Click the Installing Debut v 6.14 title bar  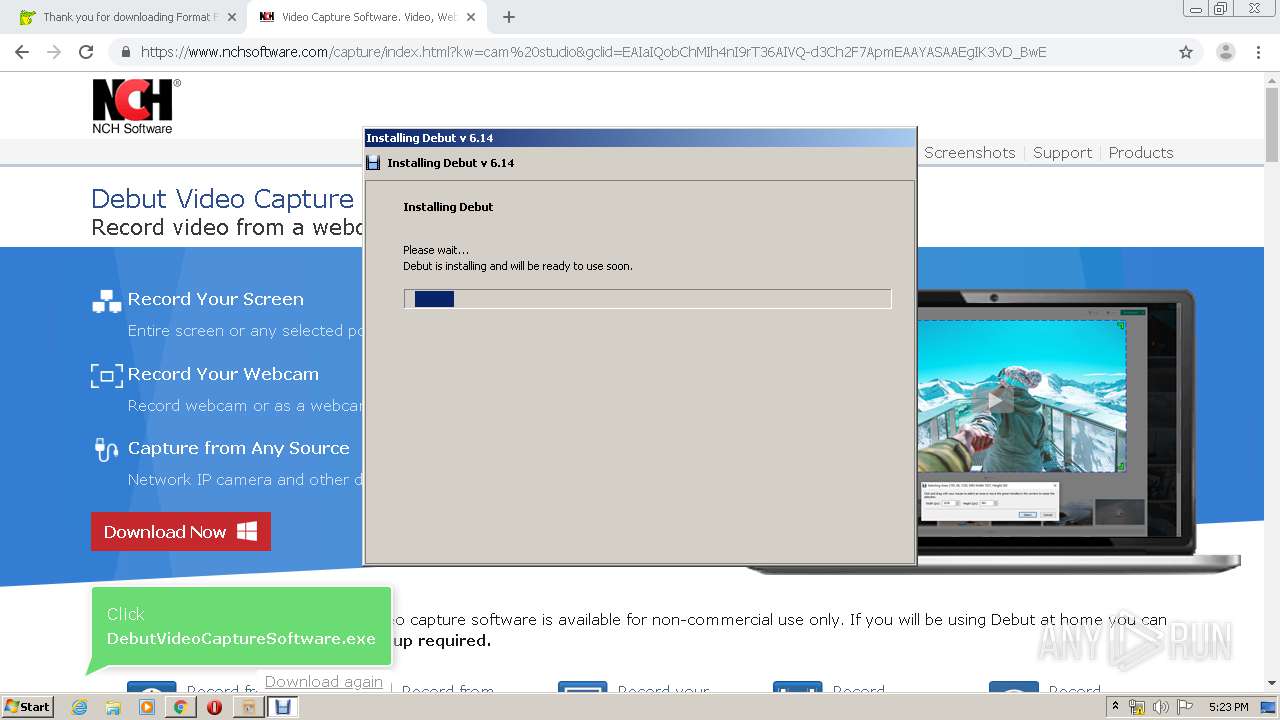coord(640,138)
